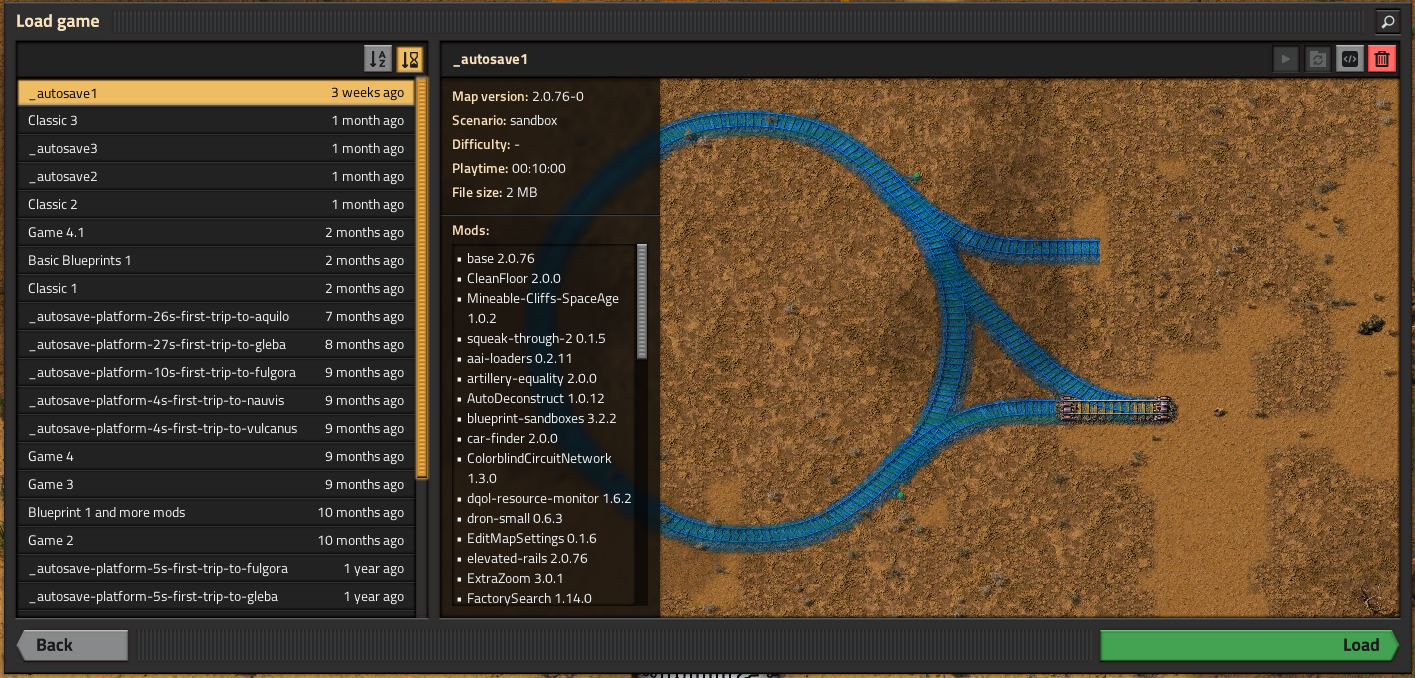Click the squeak-through-2 0.1.5 mod entry
Image resolution: width=1415 pixels, height=678 pixels.
click(536, 338)
